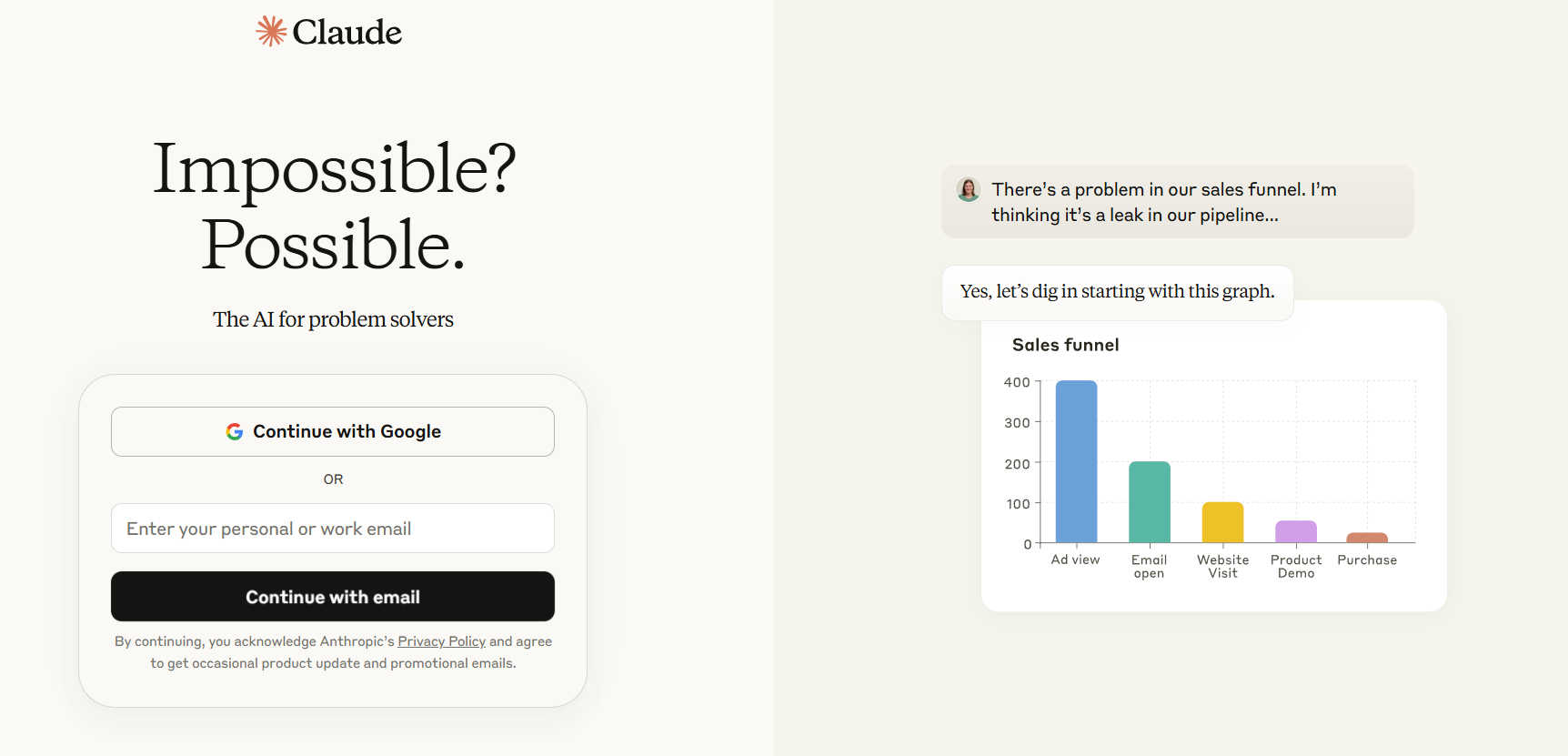
Task: Click The AI for problem solvers tagline
Action: tap(333, 319)
